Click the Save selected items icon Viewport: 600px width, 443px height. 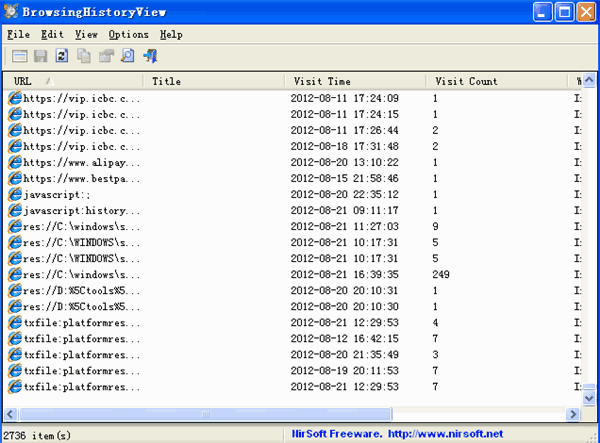pos(41,56)
